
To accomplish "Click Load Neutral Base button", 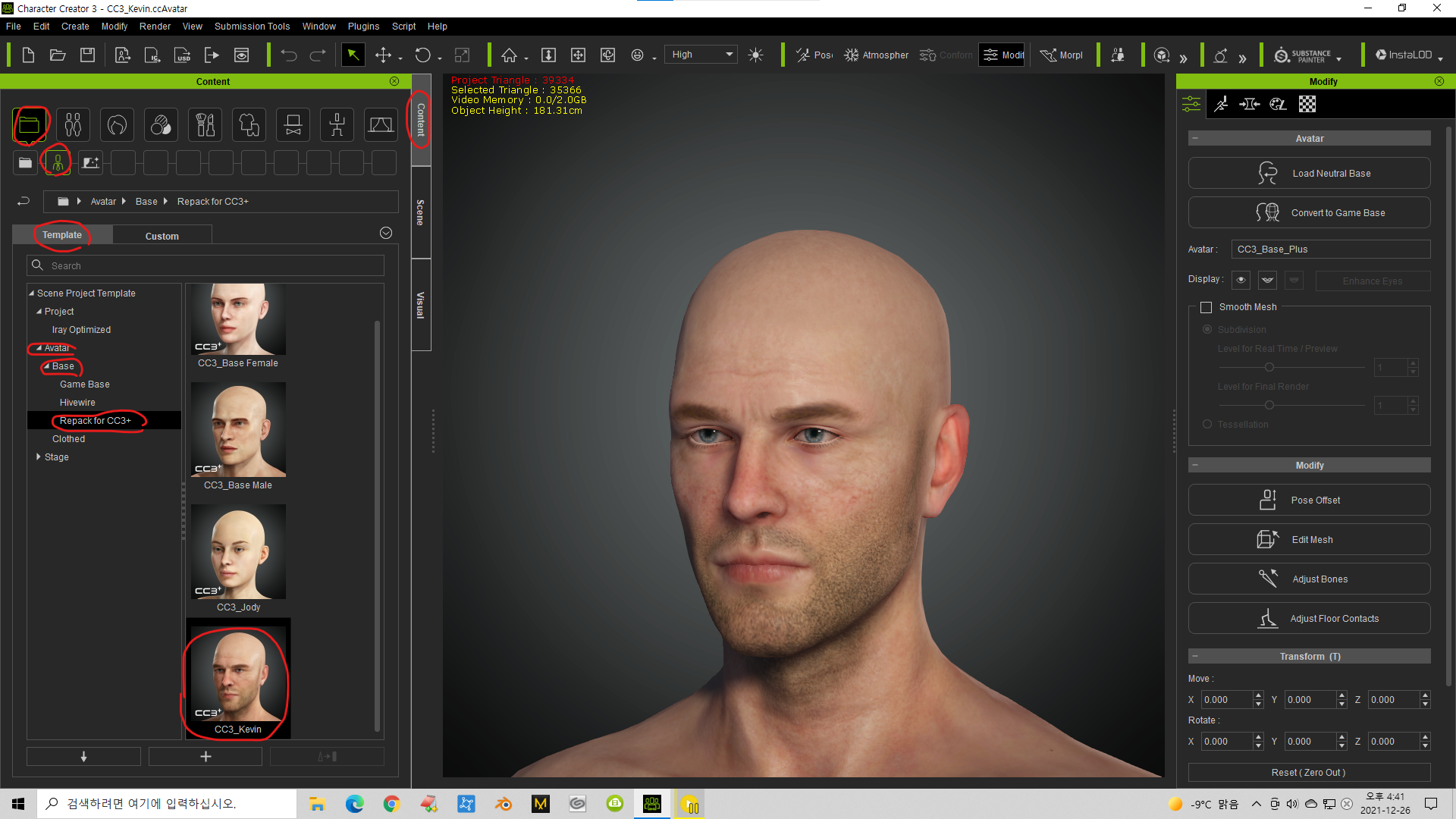I will pyautogui.click(x=1309, y=174).
